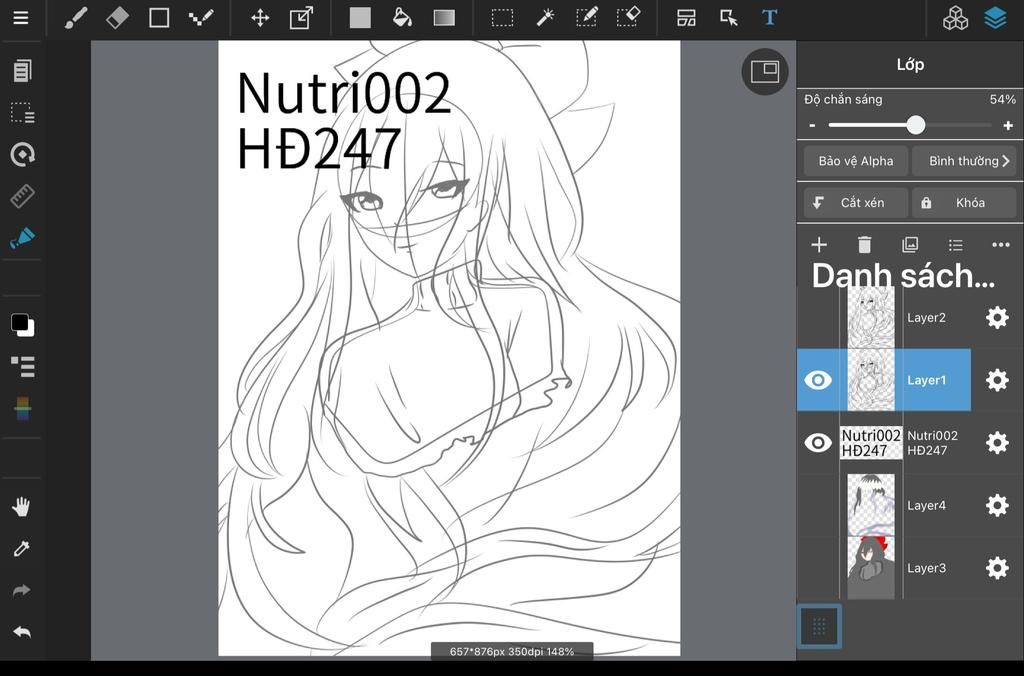Open foreground/background color swatch
This screenshot has width=1024, height=676.
(22, 325)
